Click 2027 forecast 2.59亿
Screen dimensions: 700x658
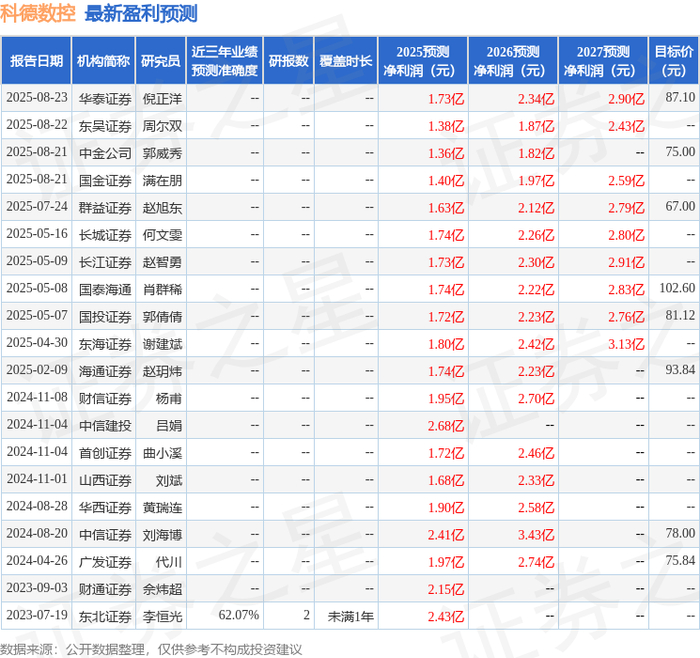pos(626,181)
